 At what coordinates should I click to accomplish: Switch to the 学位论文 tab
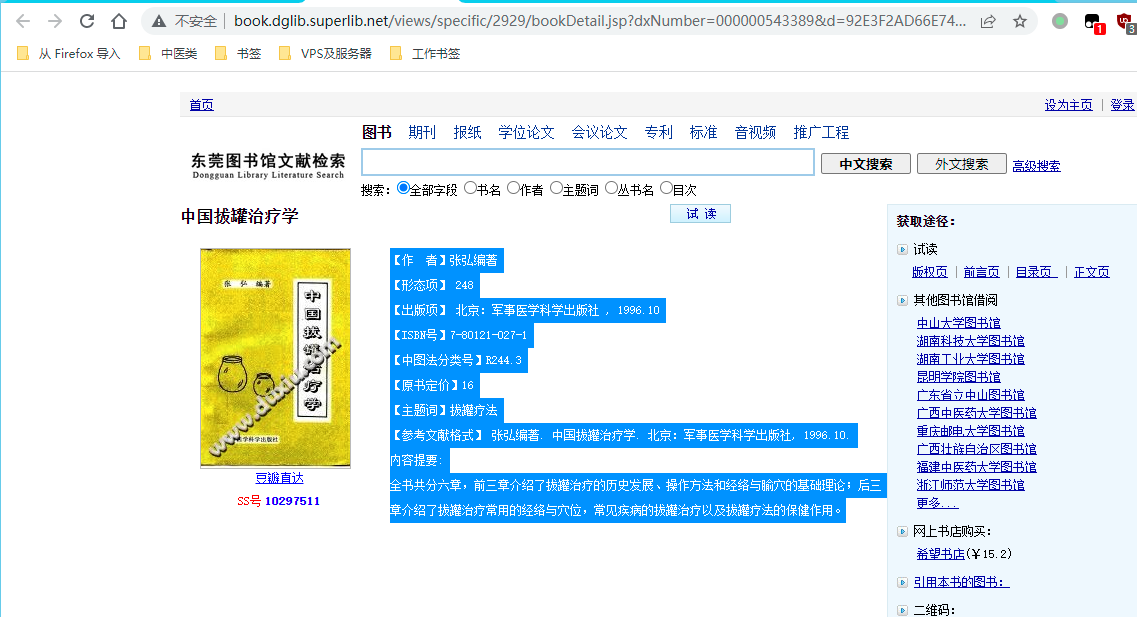(x=526, y=132)
